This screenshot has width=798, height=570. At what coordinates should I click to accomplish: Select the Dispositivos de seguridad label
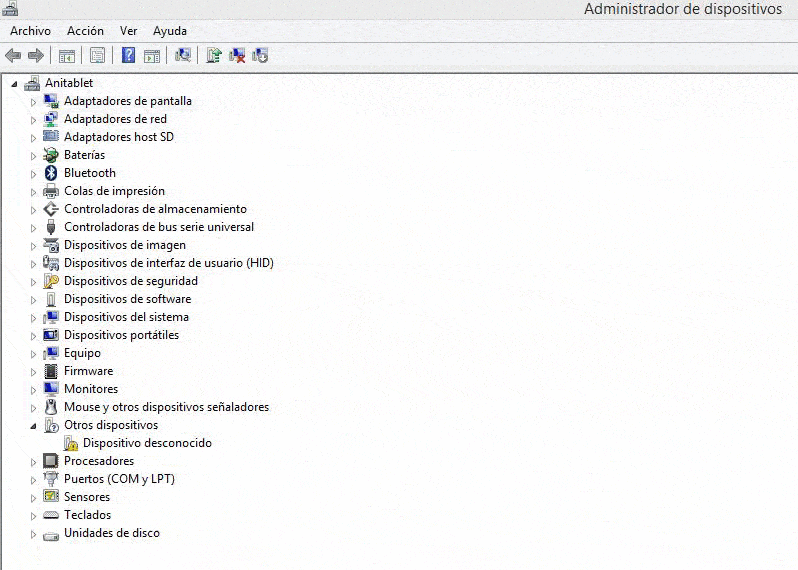[131, 281]
